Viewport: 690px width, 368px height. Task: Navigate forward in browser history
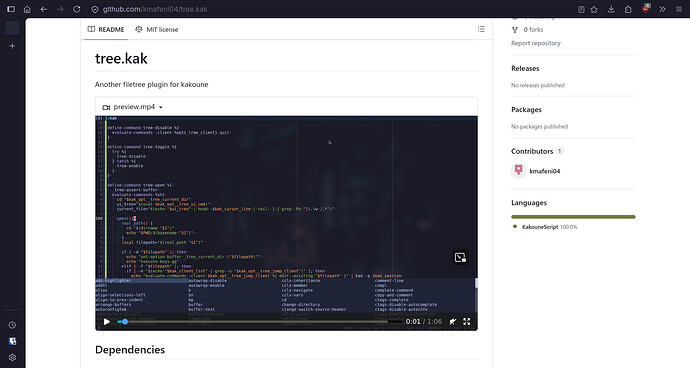60,9
